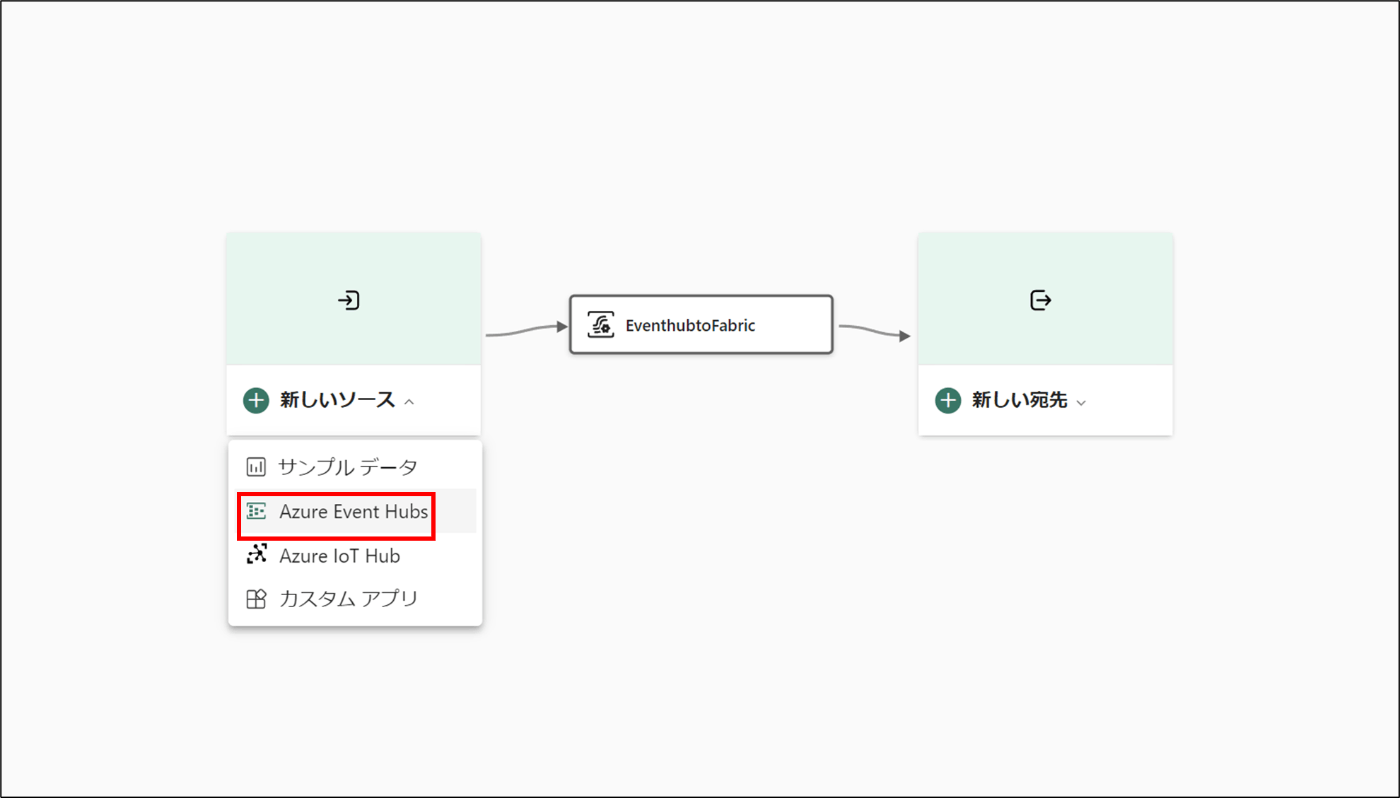1400x798 pixels.
Task: Click the サンプル データ chart icon
Action: [x=256, y=467]
